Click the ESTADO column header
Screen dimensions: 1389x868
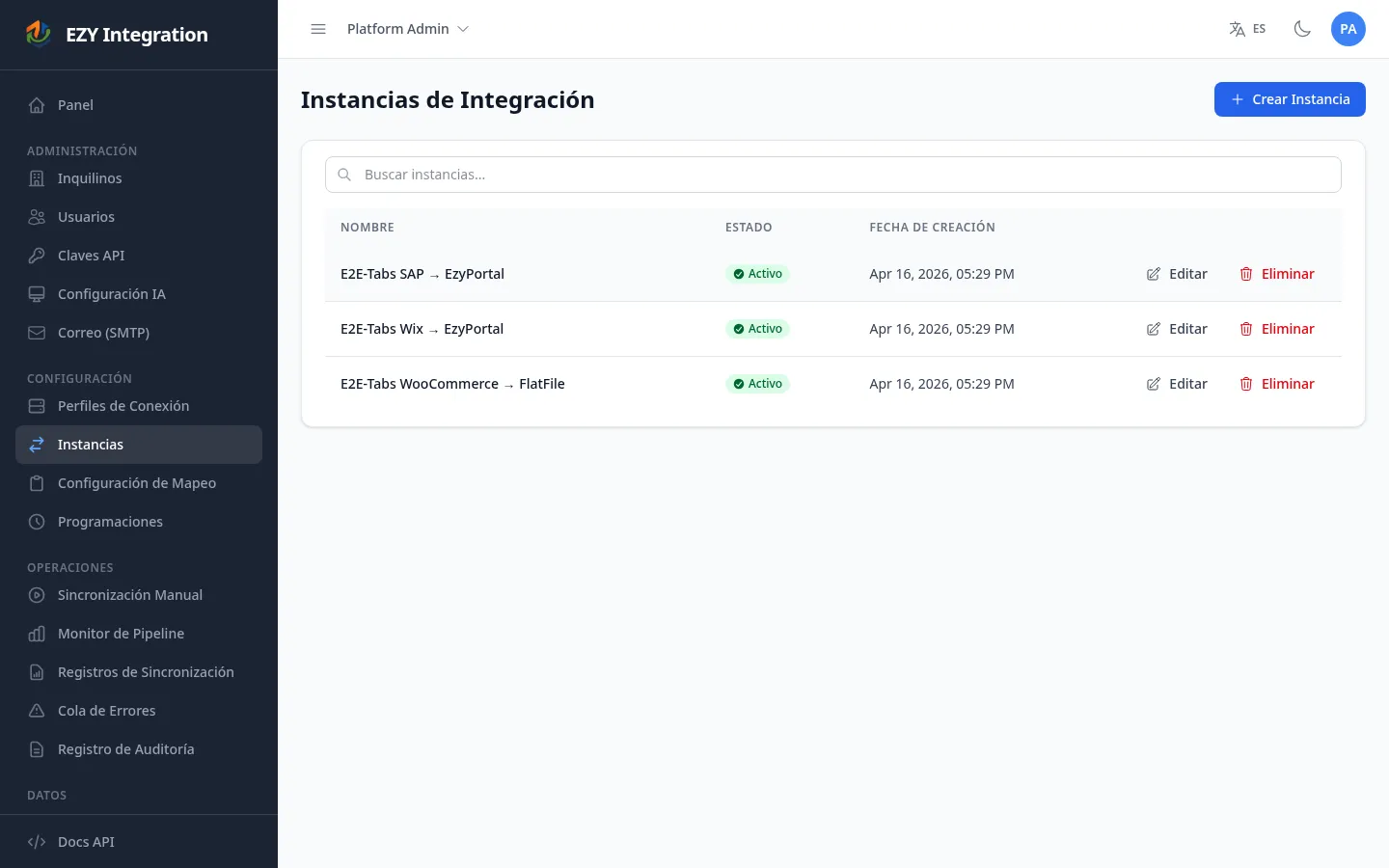pos(749,228)
